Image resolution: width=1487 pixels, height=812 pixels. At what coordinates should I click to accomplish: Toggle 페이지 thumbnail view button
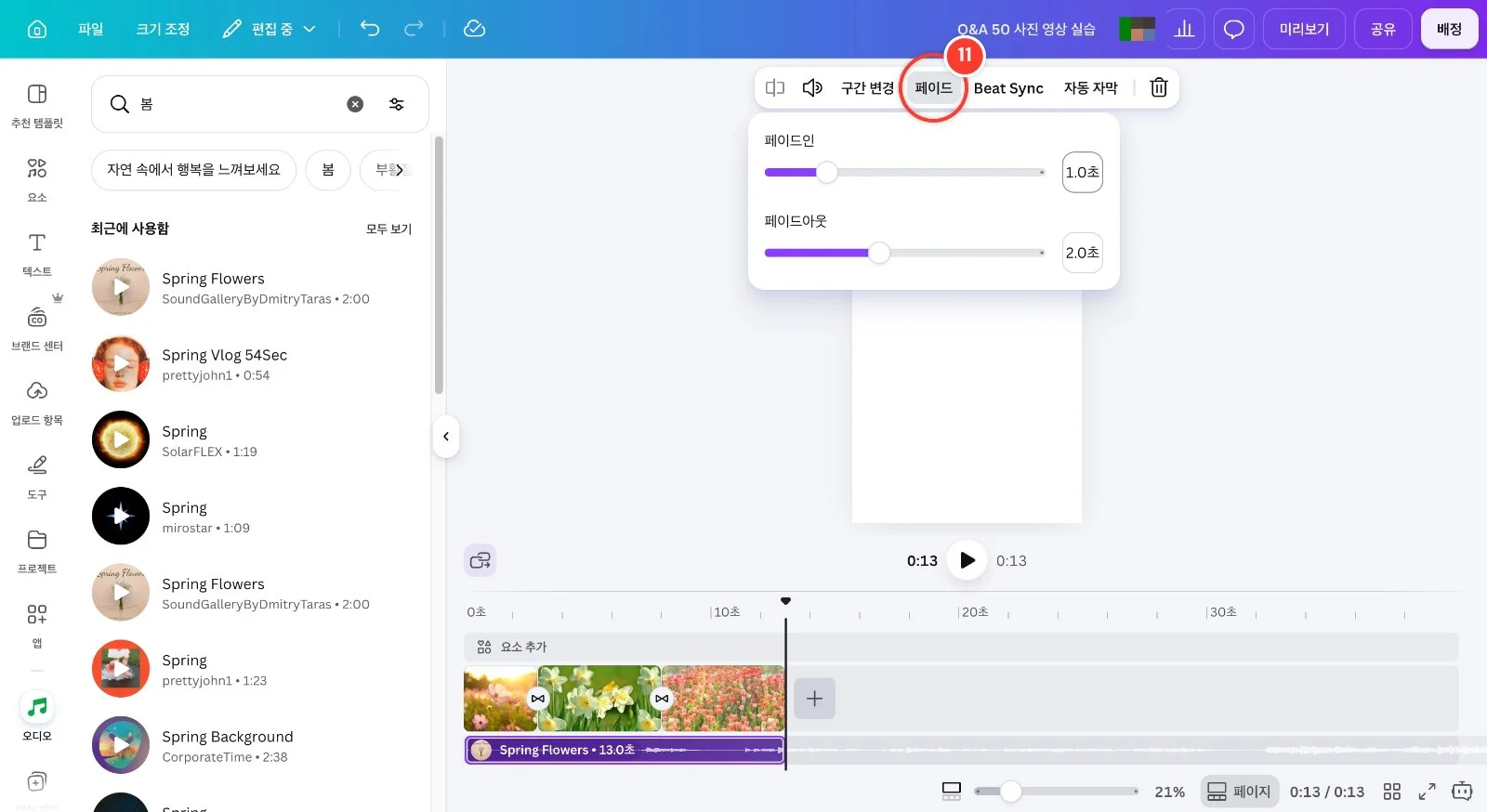click(1239, 792)
